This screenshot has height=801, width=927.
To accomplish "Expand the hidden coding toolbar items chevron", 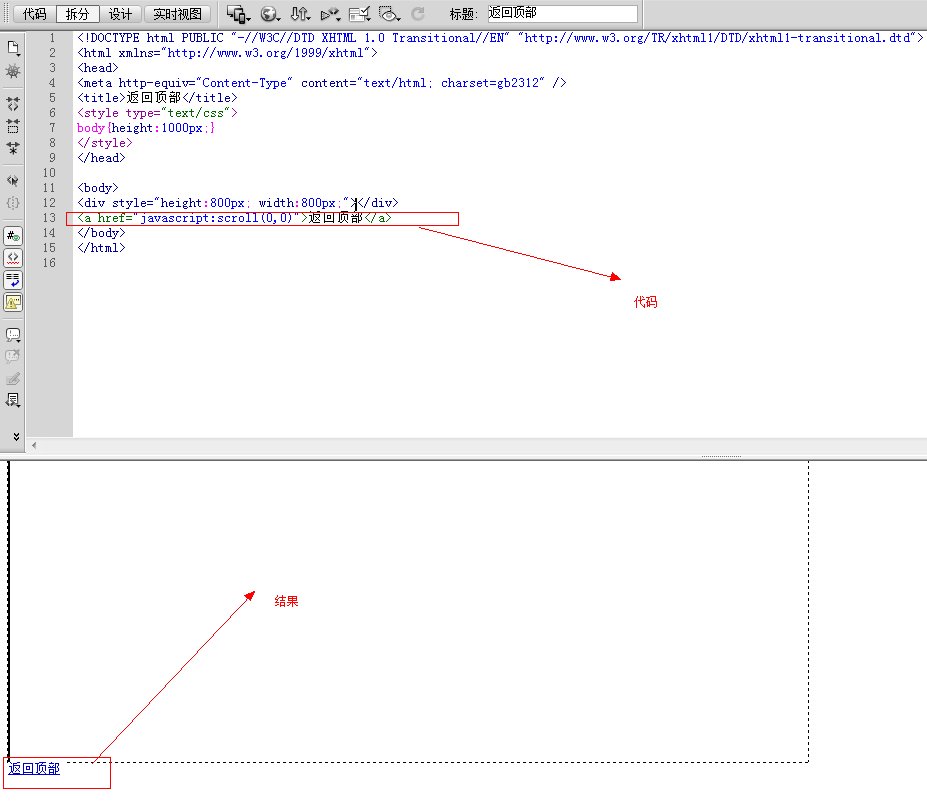I will pos(15,436).
